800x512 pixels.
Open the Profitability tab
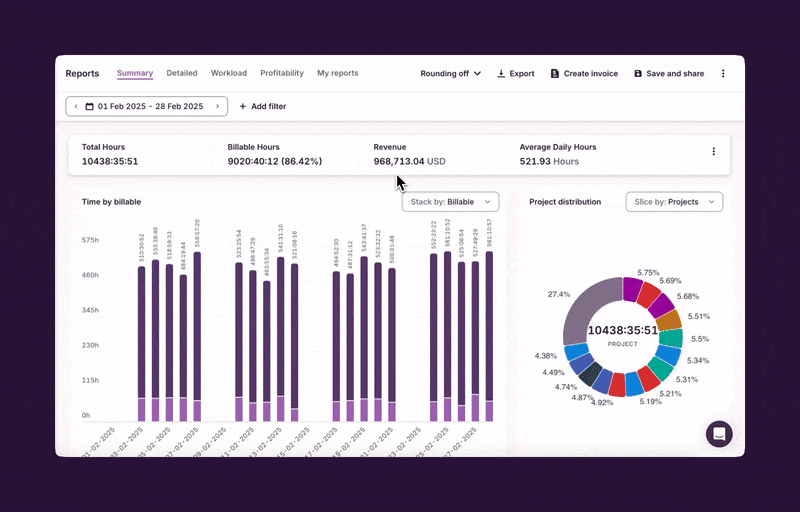[x=282, y=73]
